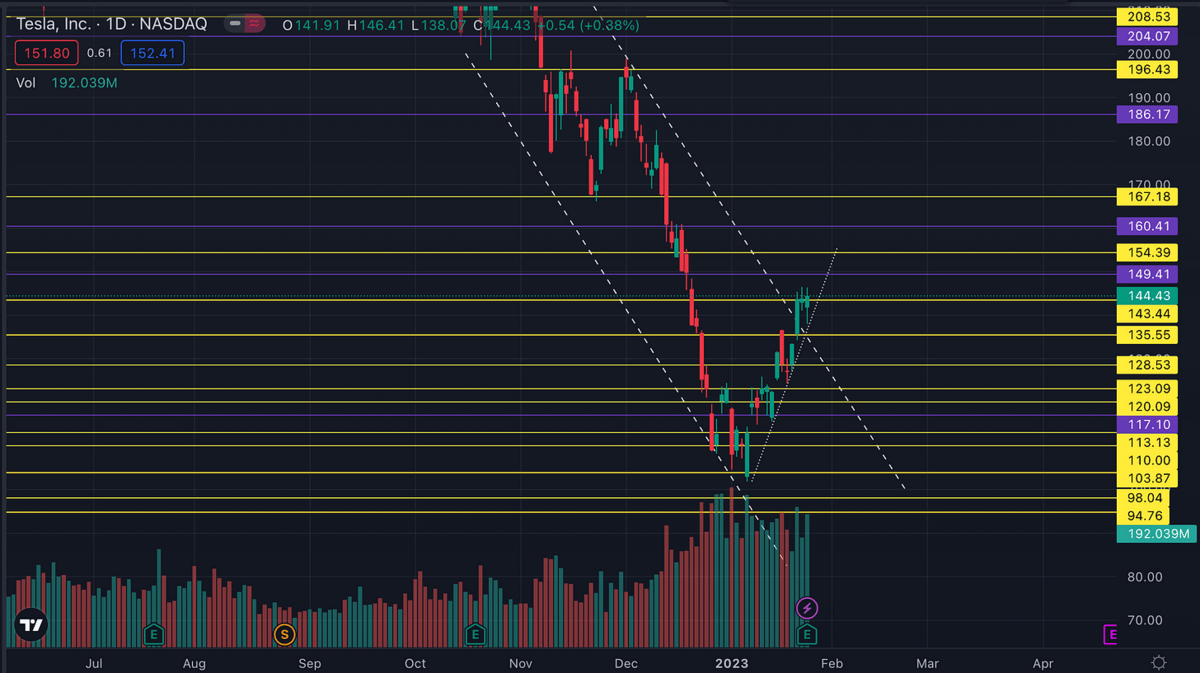Open the late-January earnings marker

pyautogui.click(x=807, y=634)
